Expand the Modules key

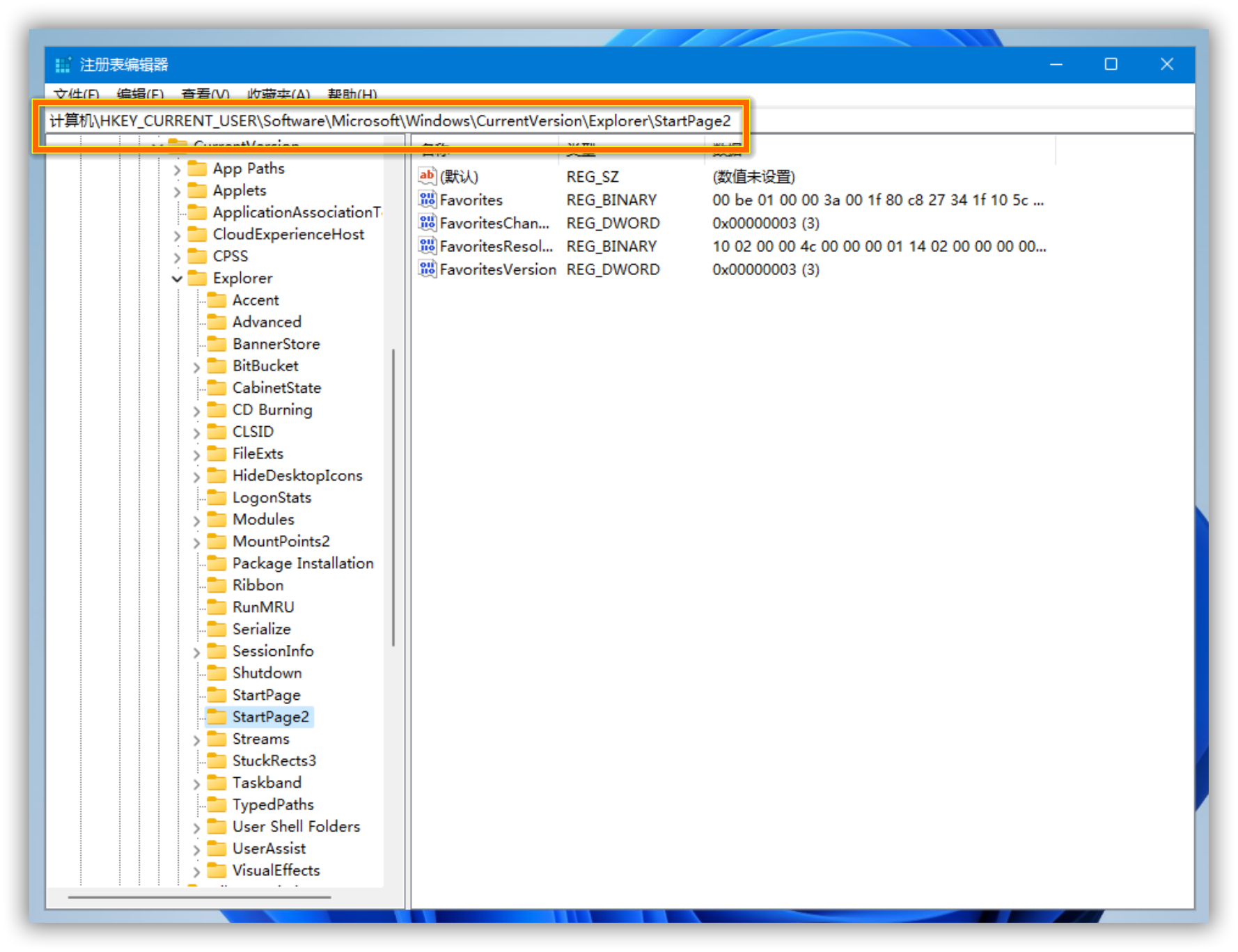point(196,520)
